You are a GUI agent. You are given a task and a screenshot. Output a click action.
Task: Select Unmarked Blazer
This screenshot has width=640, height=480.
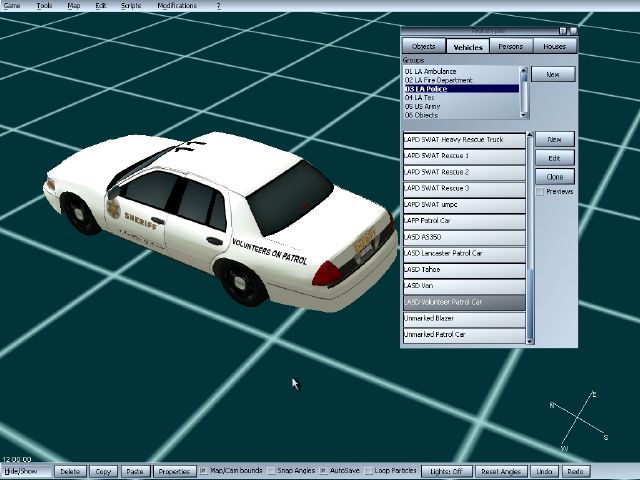464,318
